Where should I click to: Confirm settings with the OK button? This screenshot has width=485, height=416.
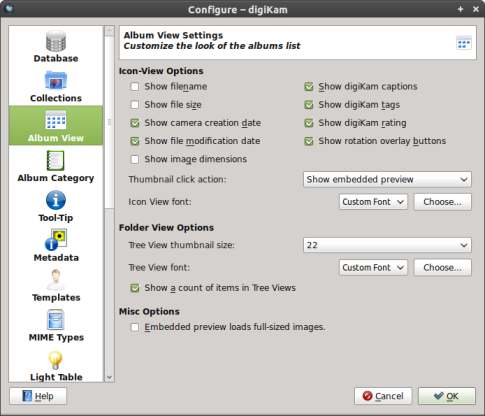pos(447,396)
